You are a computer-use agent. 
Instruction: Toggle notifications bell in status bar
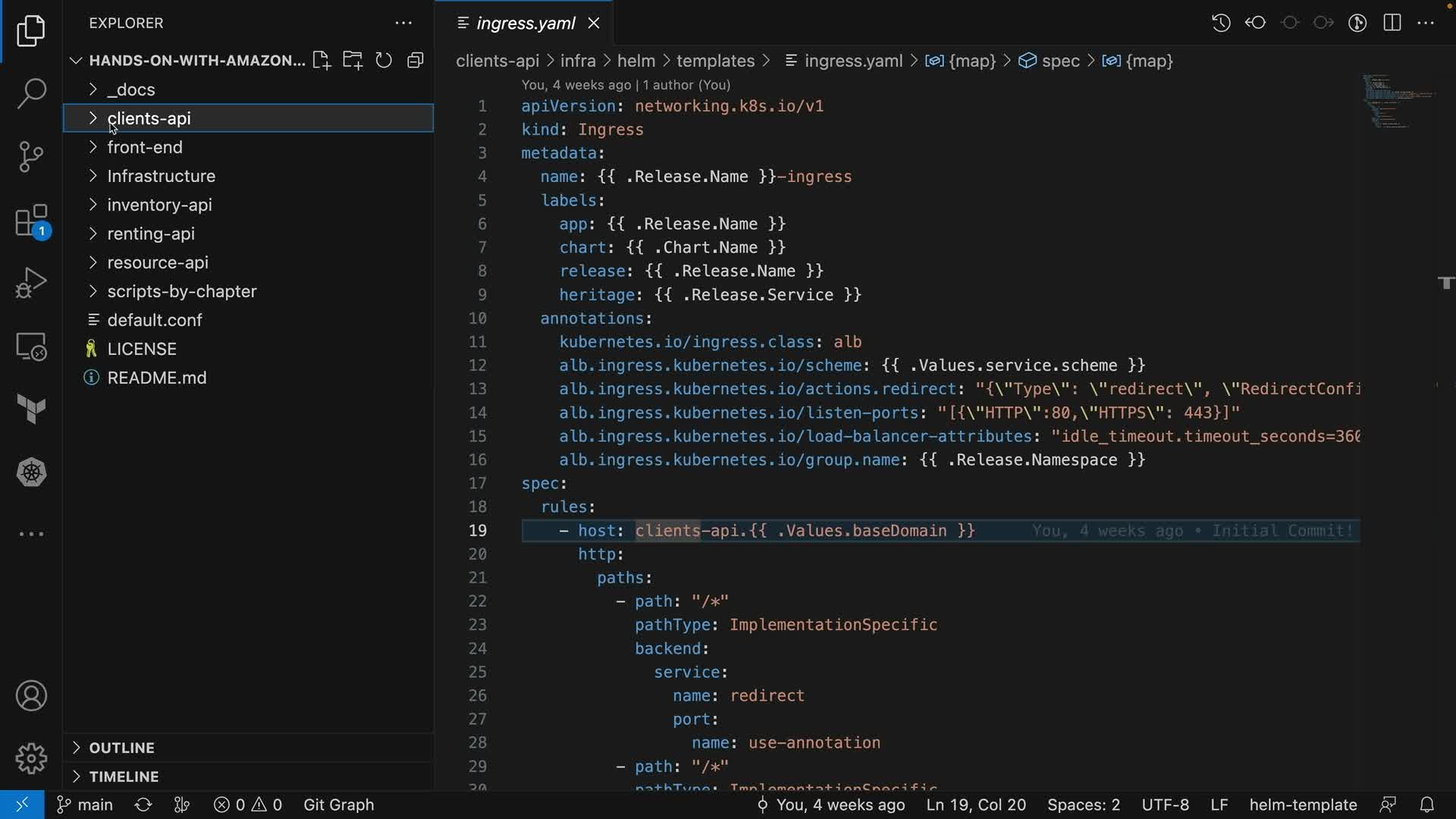[1426, 805]
